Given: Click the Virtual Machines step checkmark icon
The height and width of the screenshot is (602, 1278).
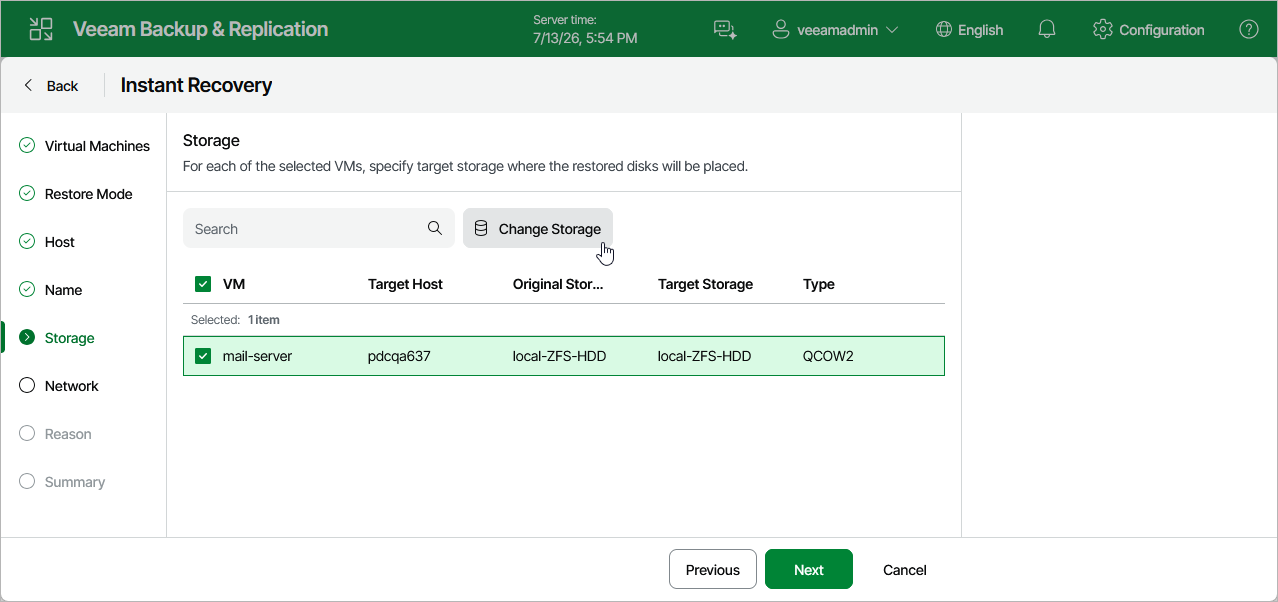Looking at the screenshot, I should point(27,146).
